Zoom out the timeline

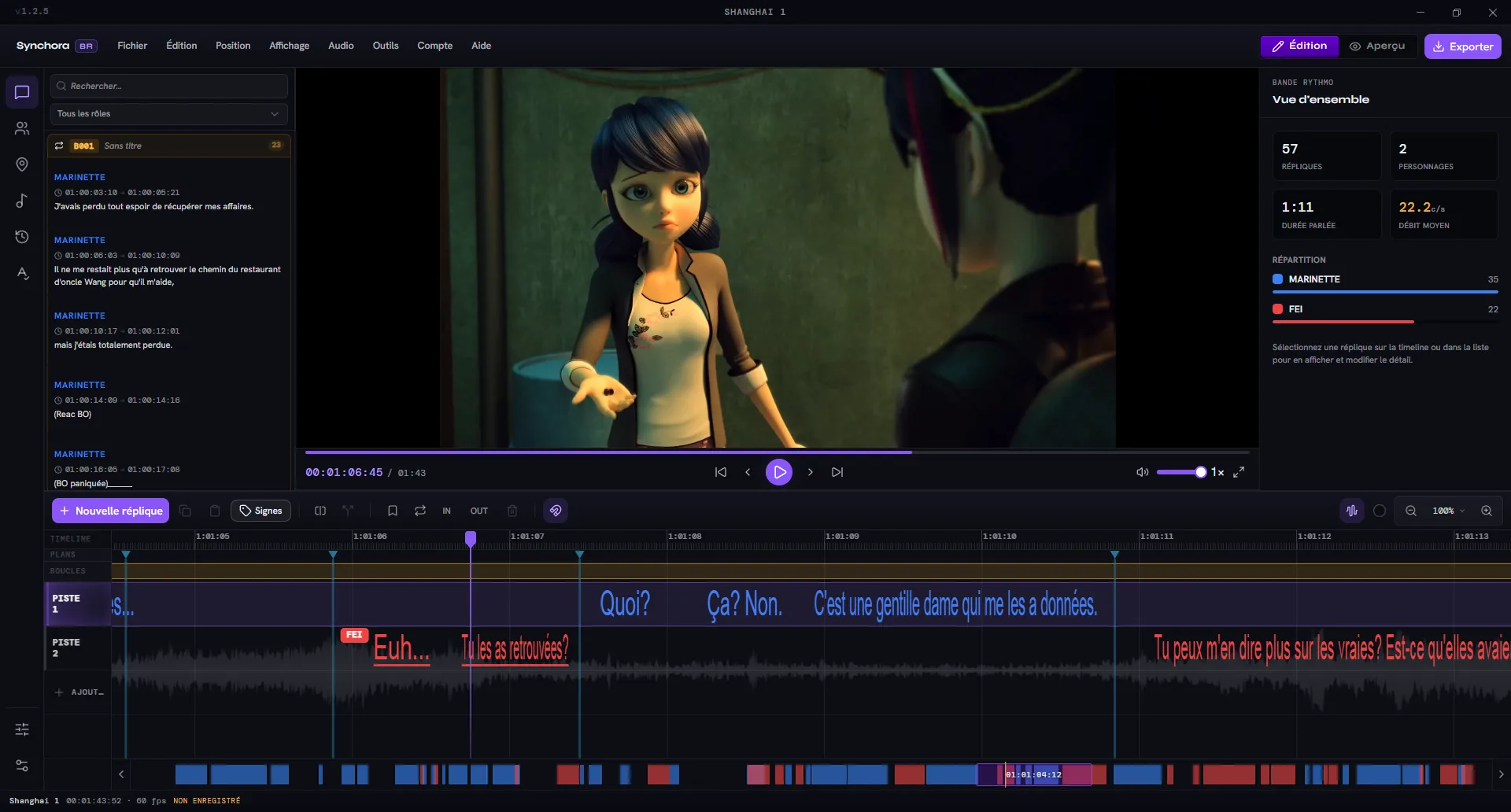coord(1411,511)
